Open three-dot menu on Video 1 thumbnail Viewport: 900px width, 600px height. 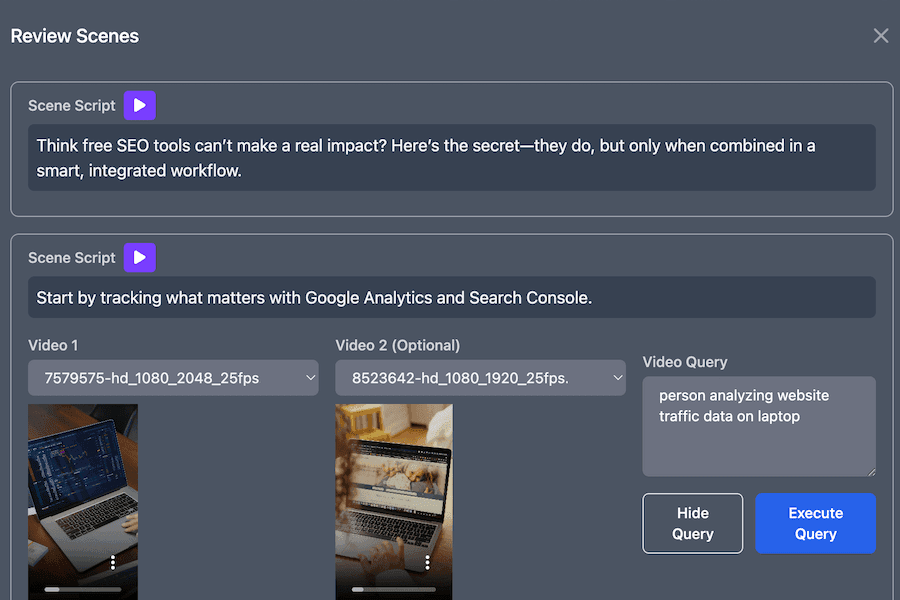(x=113, y=562)
